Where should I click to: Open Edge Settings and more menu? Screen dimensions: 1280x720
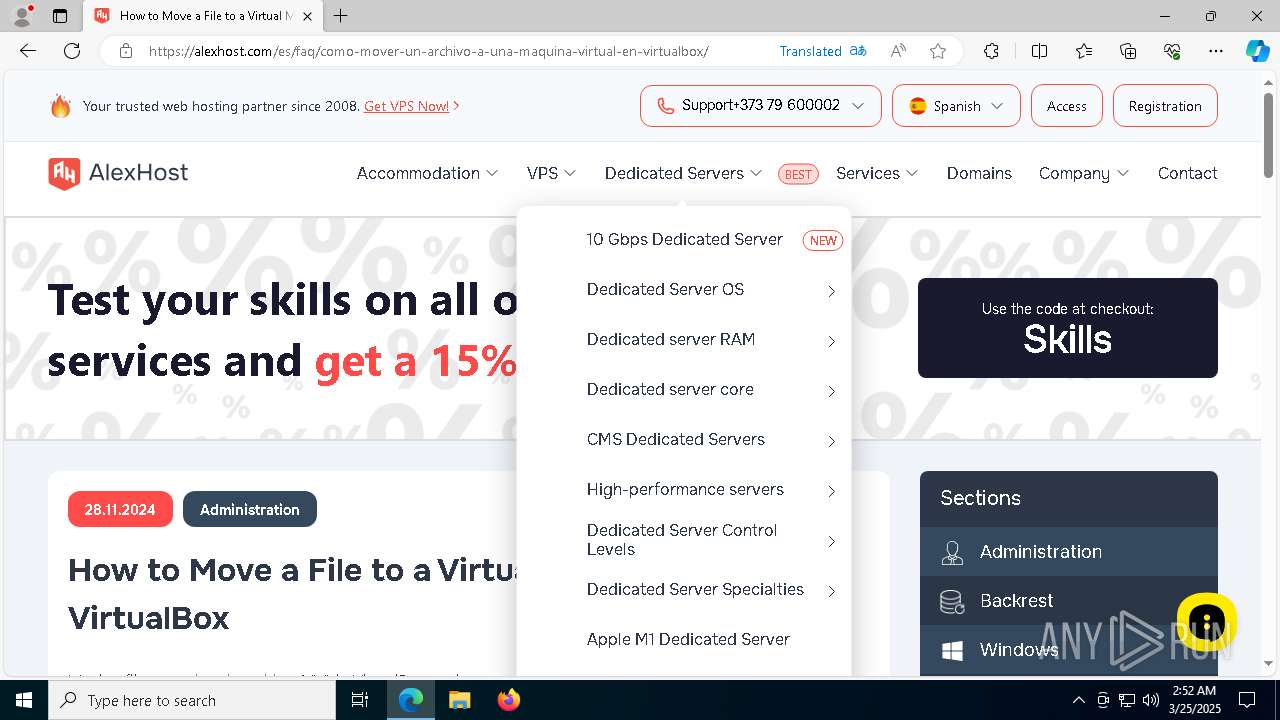click(1216, 51)
